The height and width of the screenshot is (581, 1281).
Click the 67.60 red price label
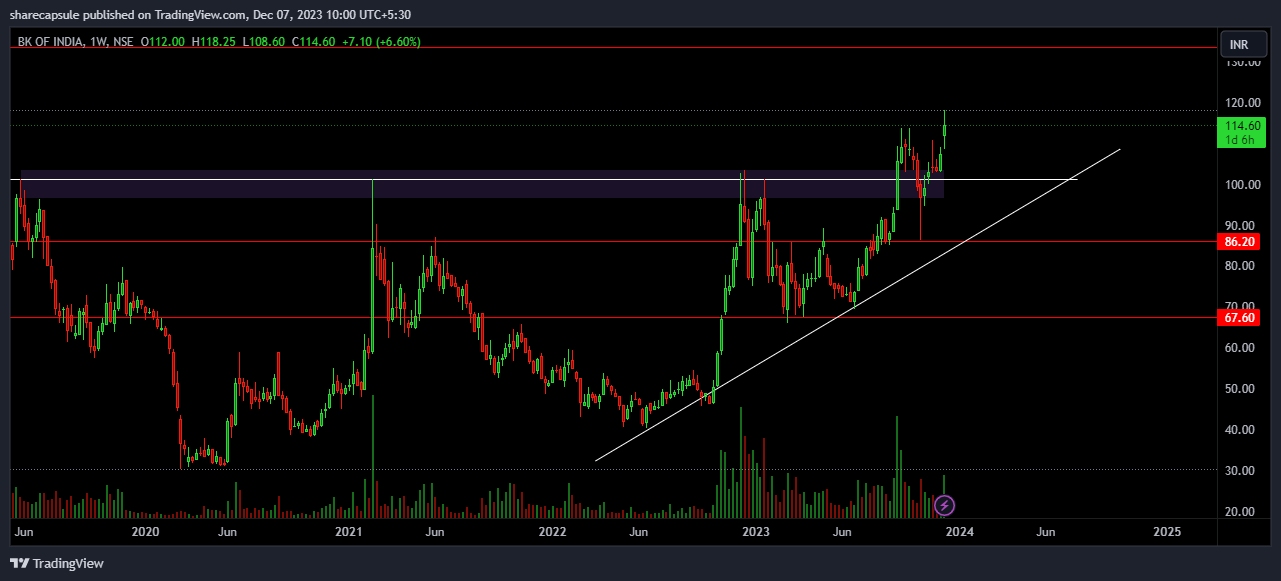[x=1240, y=318]
